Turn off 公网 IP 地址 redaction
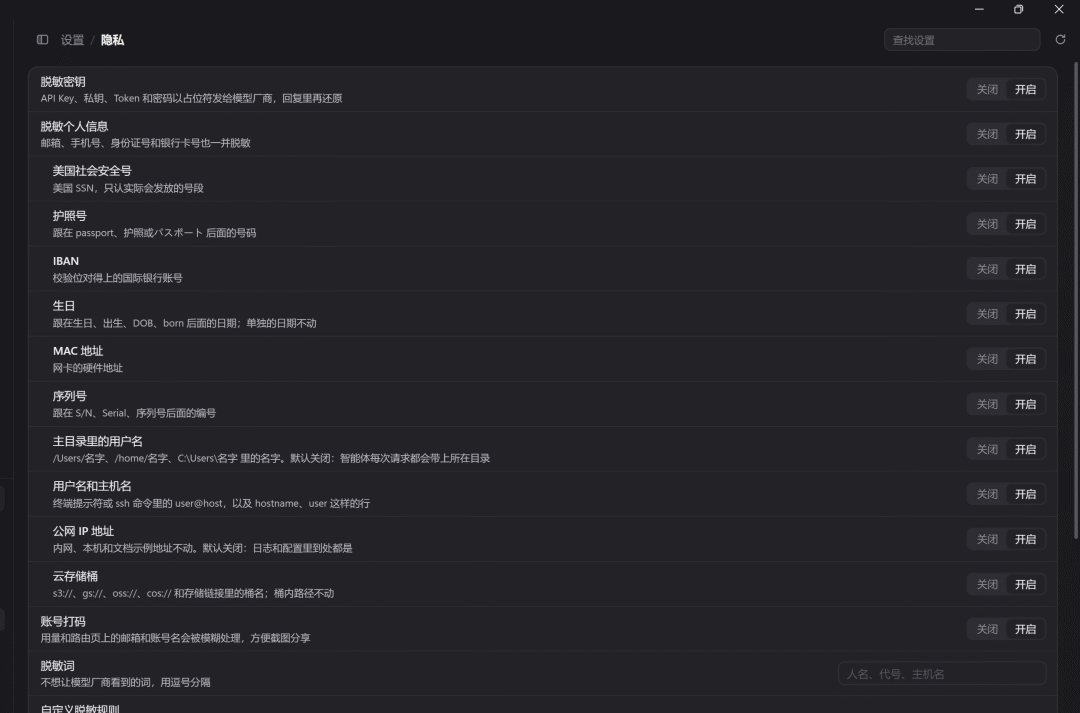The width and height of the screenshot is (1080, 713). [x=987, y=539]
